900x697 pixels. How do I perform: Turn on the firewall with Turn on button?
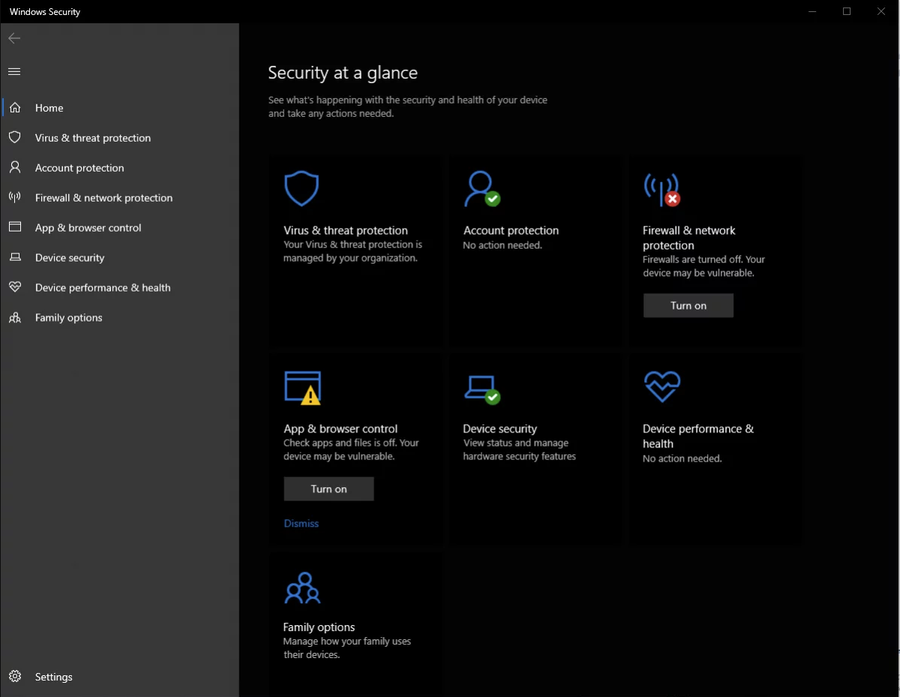(688, 306)
